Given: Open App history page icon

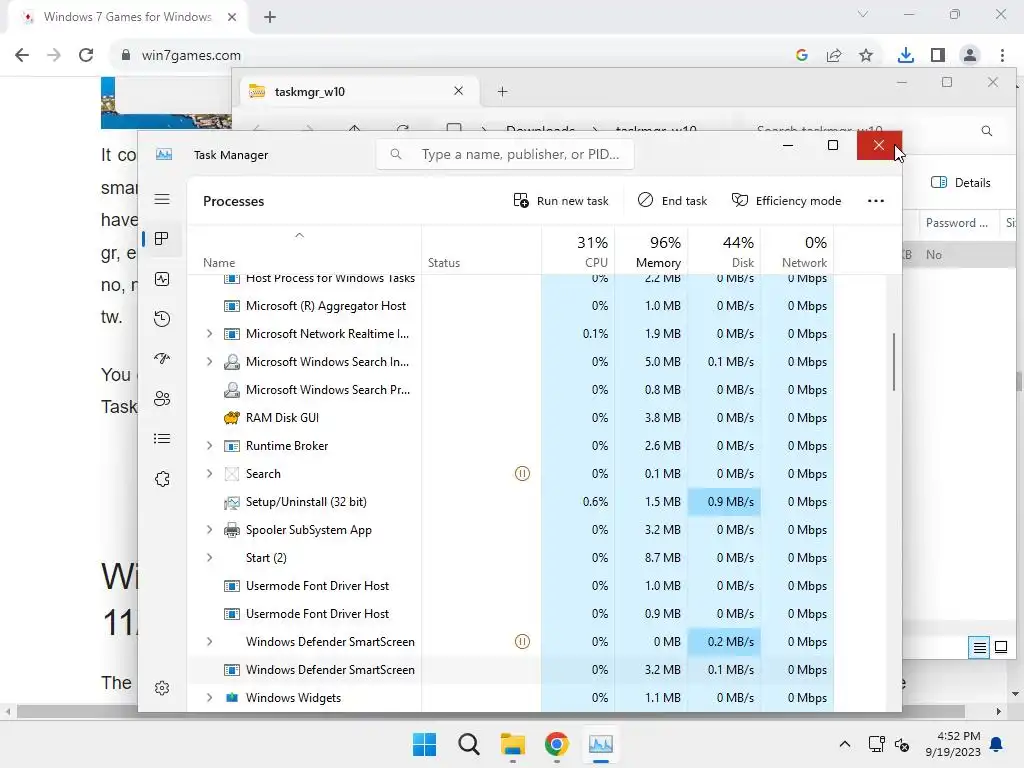Looking at the screenshot, I should 162,319.
